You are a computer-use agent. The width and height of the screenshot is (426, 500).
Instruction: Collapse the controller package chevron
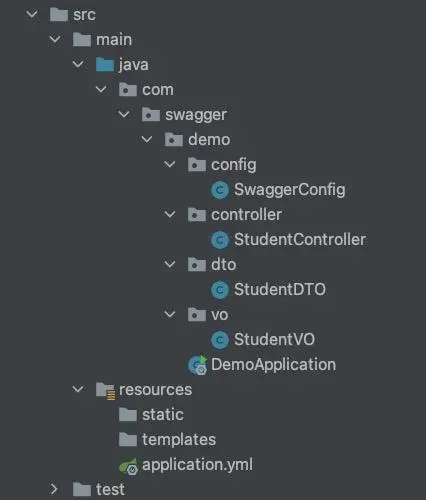click(170, 214)
